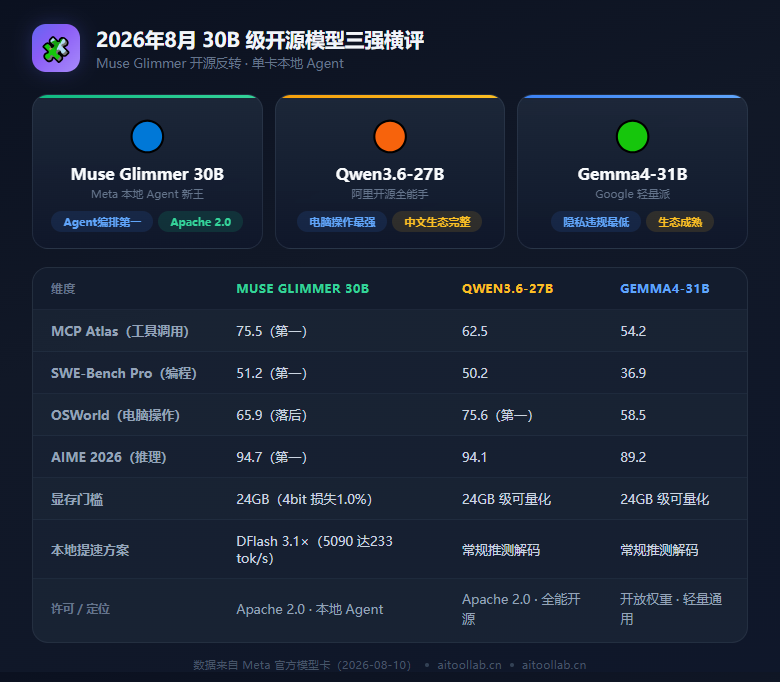
Task: Click the blue circle above Muse Glimmer 30B
Action: pyautogui.click(x=147, y=136)
